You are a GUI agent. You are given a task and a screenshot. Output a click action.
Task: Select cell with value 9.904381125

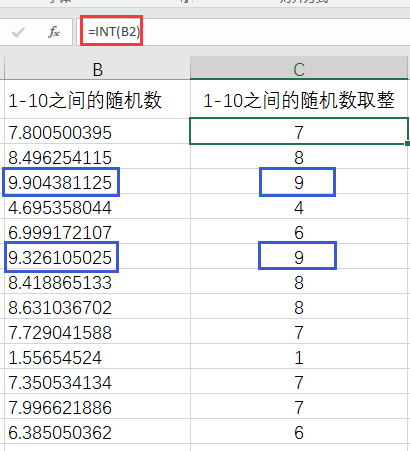click(x=97, y=182)
